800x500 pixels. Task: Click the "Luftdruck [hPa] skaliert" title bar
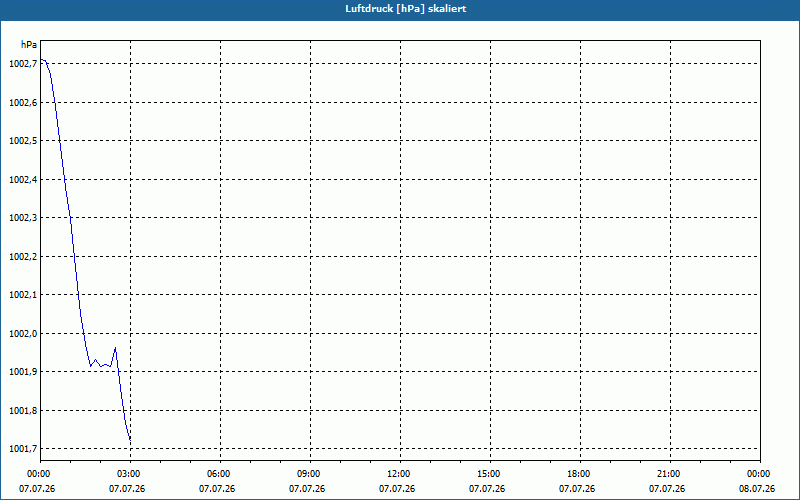pyautogui.click(x=400, y=9)
